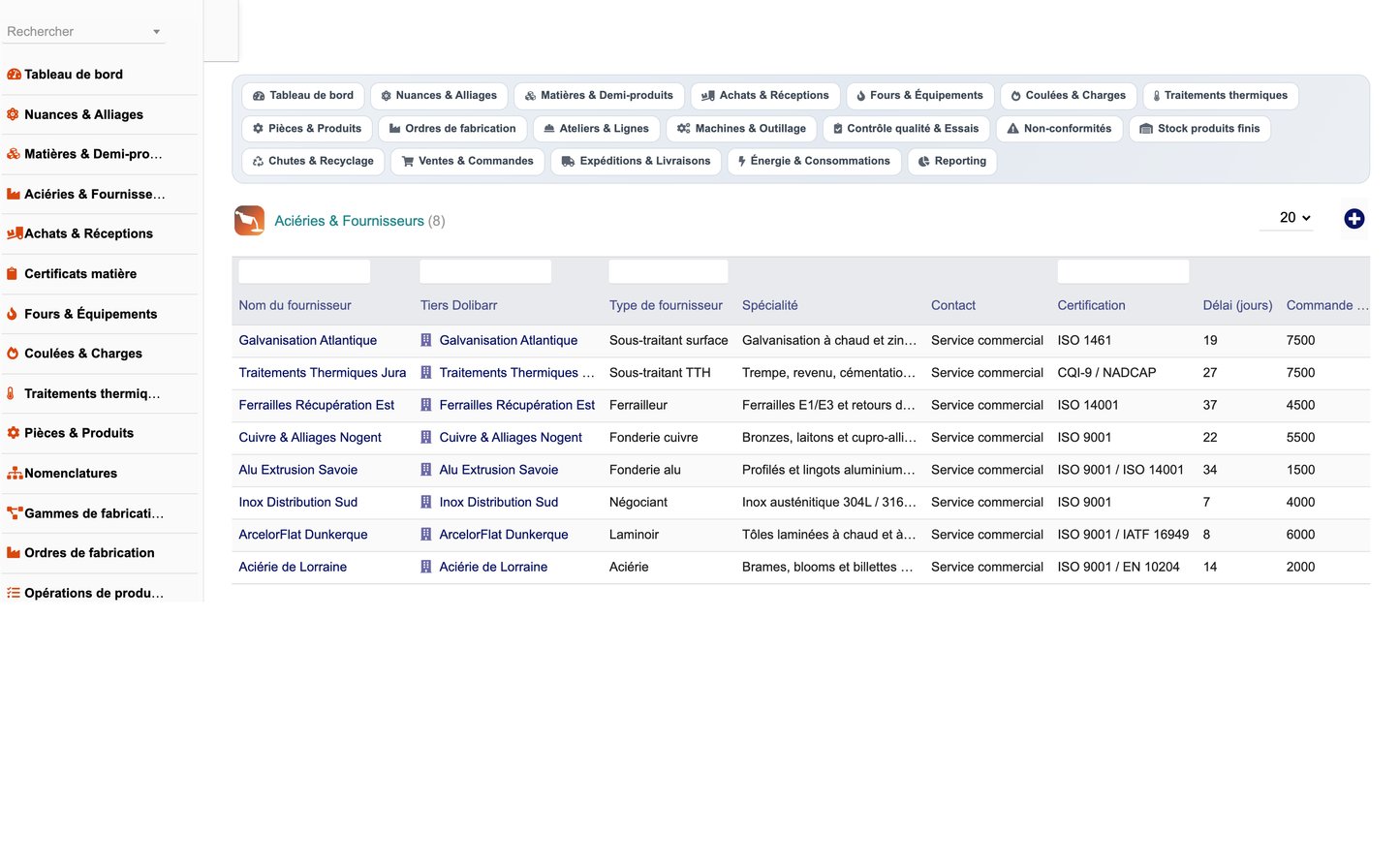The image size is (1400, 866).
Task: Click the Certification filter input field
Action: [x=1123, y=272]
